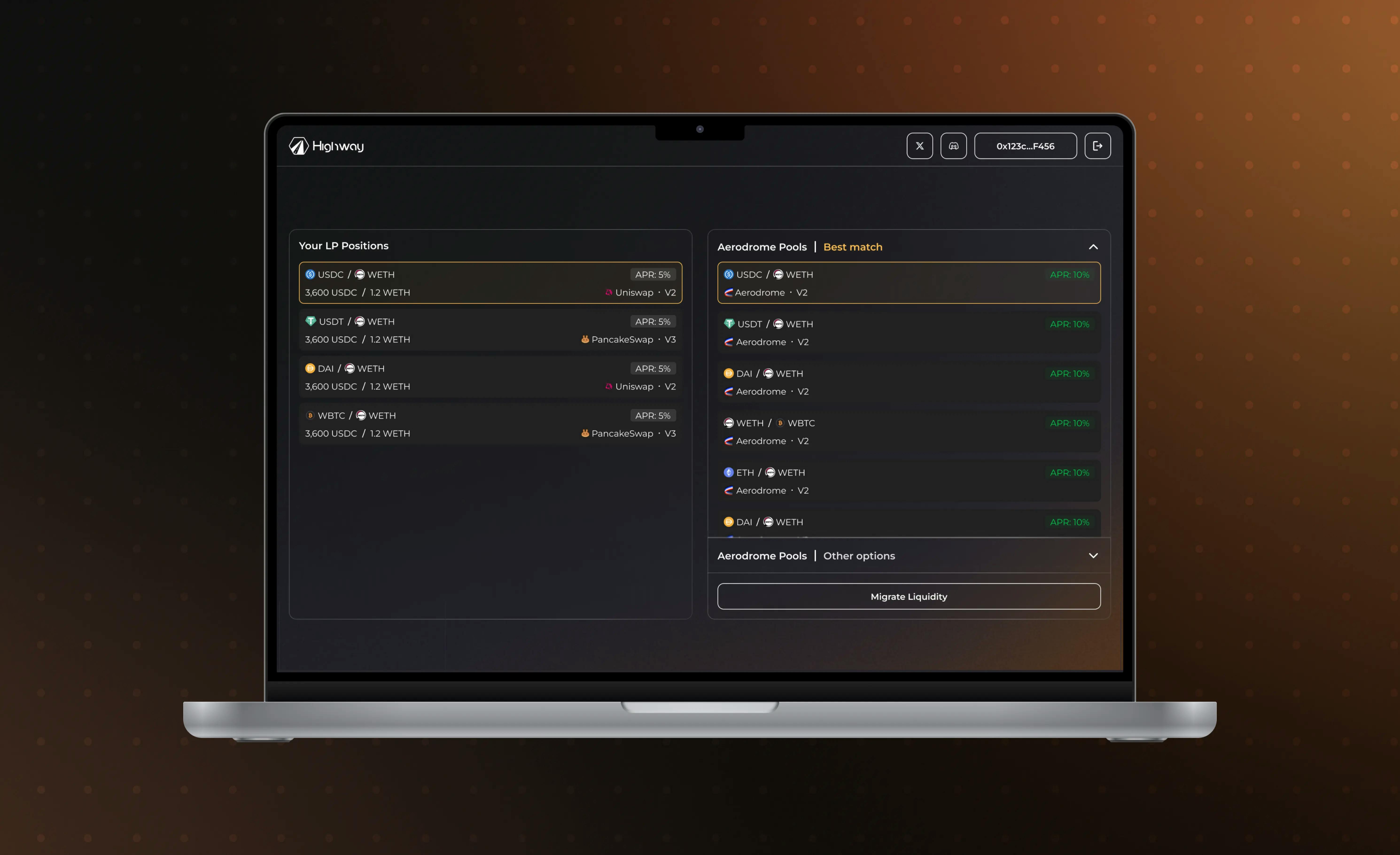Select the USDC / WETH Uniswap V2 position

coord(490,283)
